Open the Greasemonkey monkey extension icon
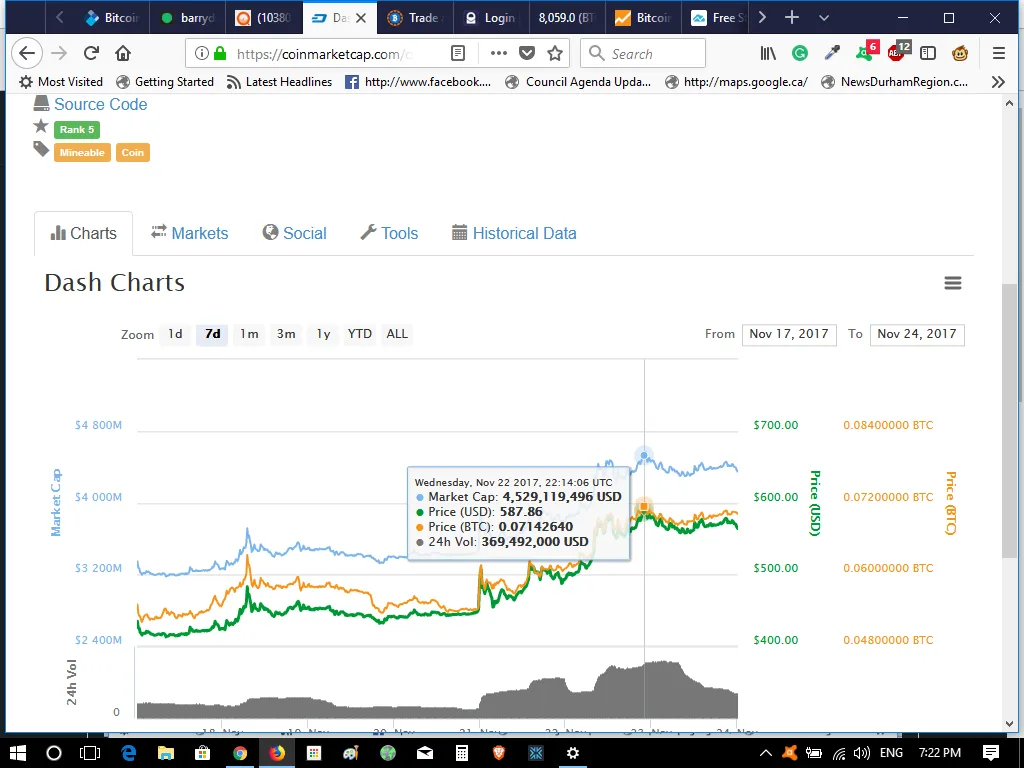Viewport: 1024px width, 768px height. (960, 54)
